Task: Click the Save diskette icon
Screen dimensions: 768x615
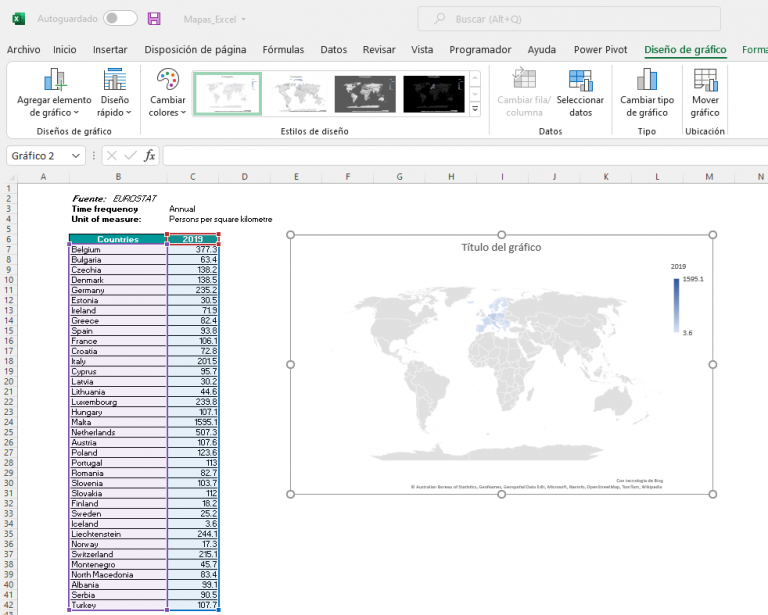Action: pyautogui.click(x=154, y=18)
